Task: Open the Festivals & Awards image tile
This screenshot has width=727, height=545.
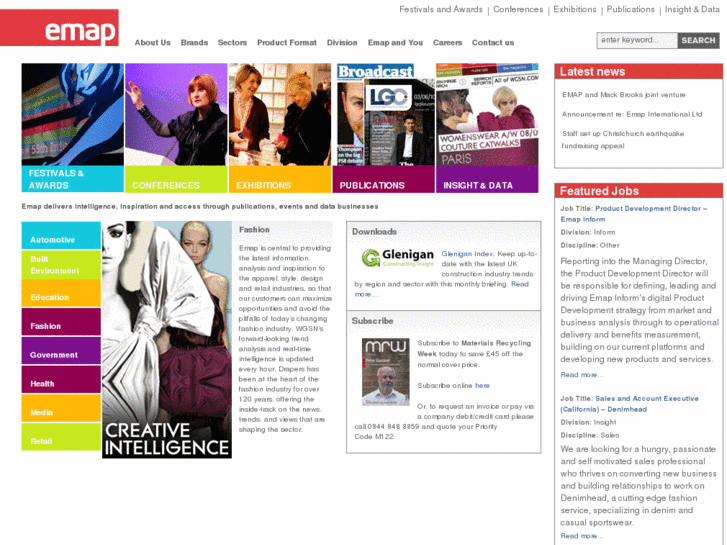Action: click(72, 128)
